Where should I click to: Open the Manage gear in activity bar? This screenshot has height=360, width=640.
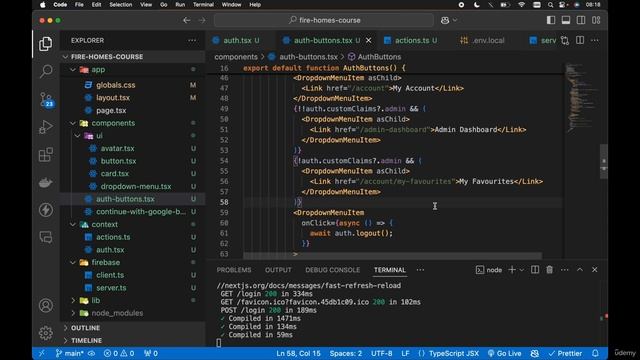tap(46, 333)
